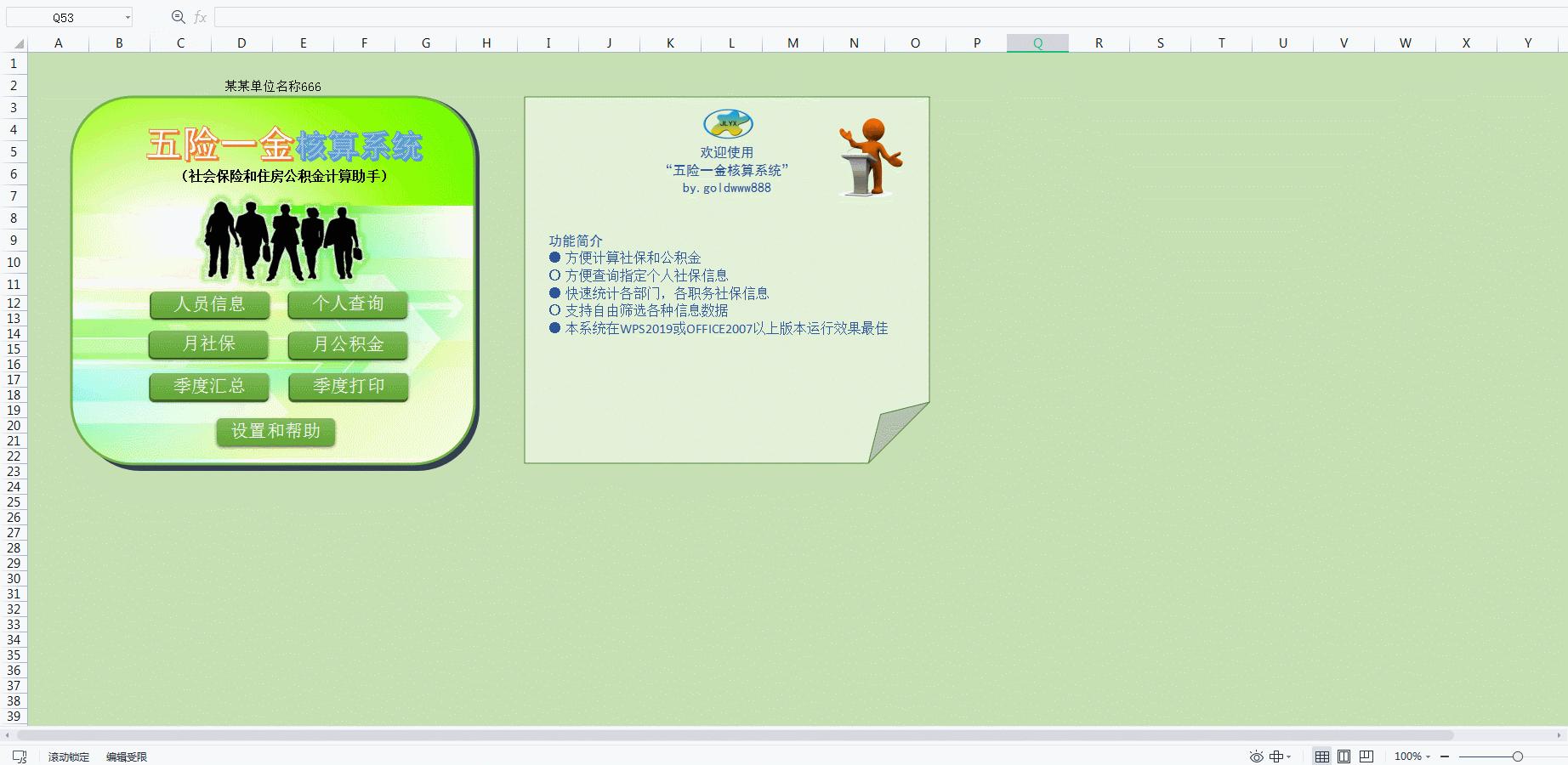Image resolution: width=1568 pixels, height=765 pixels.
Task: Click the magnifier zoom icon beside the formula bar
Action: [177, 16]
